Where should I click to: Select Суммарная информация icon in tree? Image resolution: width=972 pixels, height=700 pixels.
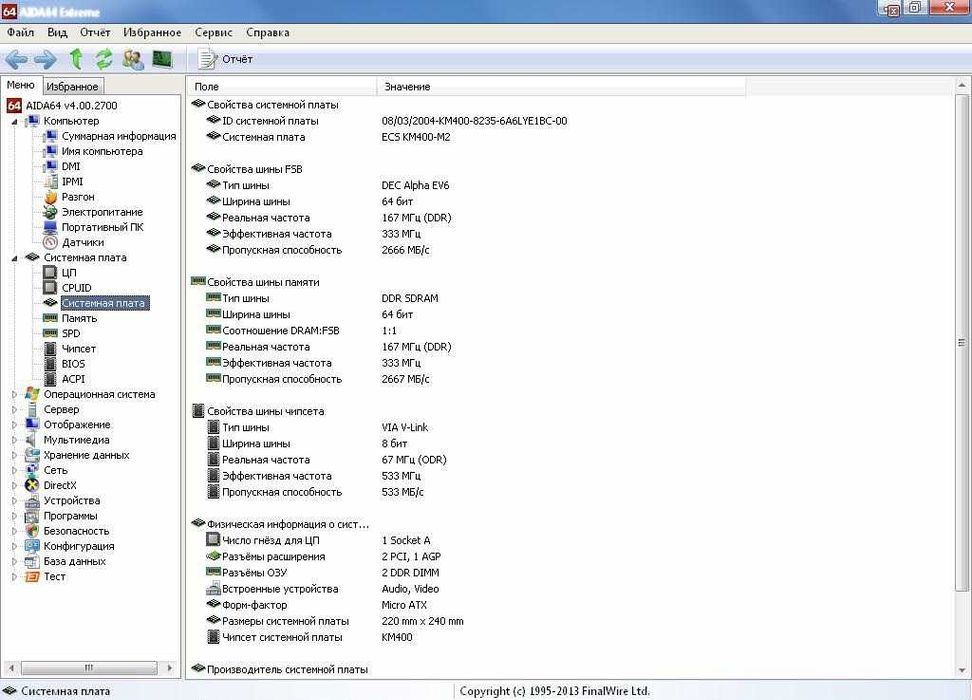[x=50, y=136]
